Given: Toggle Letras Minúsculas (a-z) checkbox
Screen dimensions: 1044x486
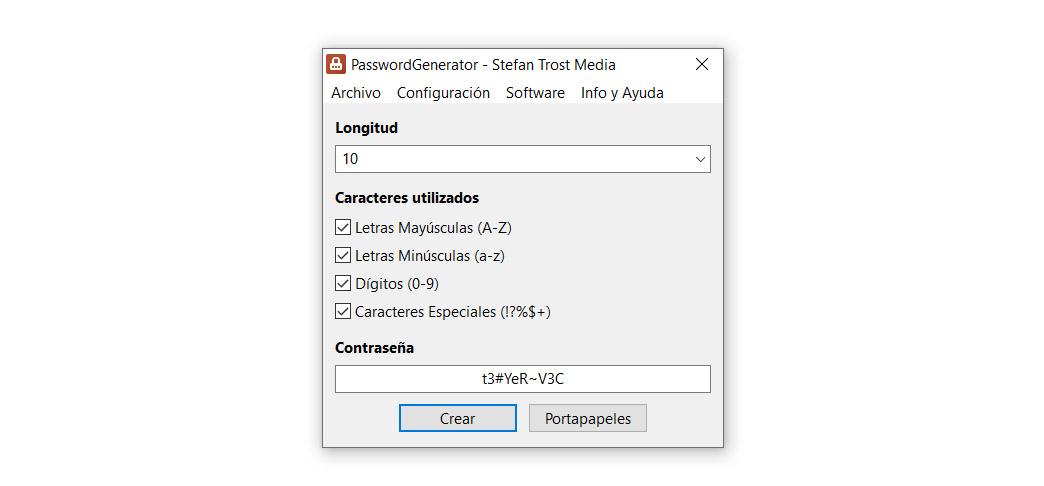Looking at the screenshot, I should 343,256.
